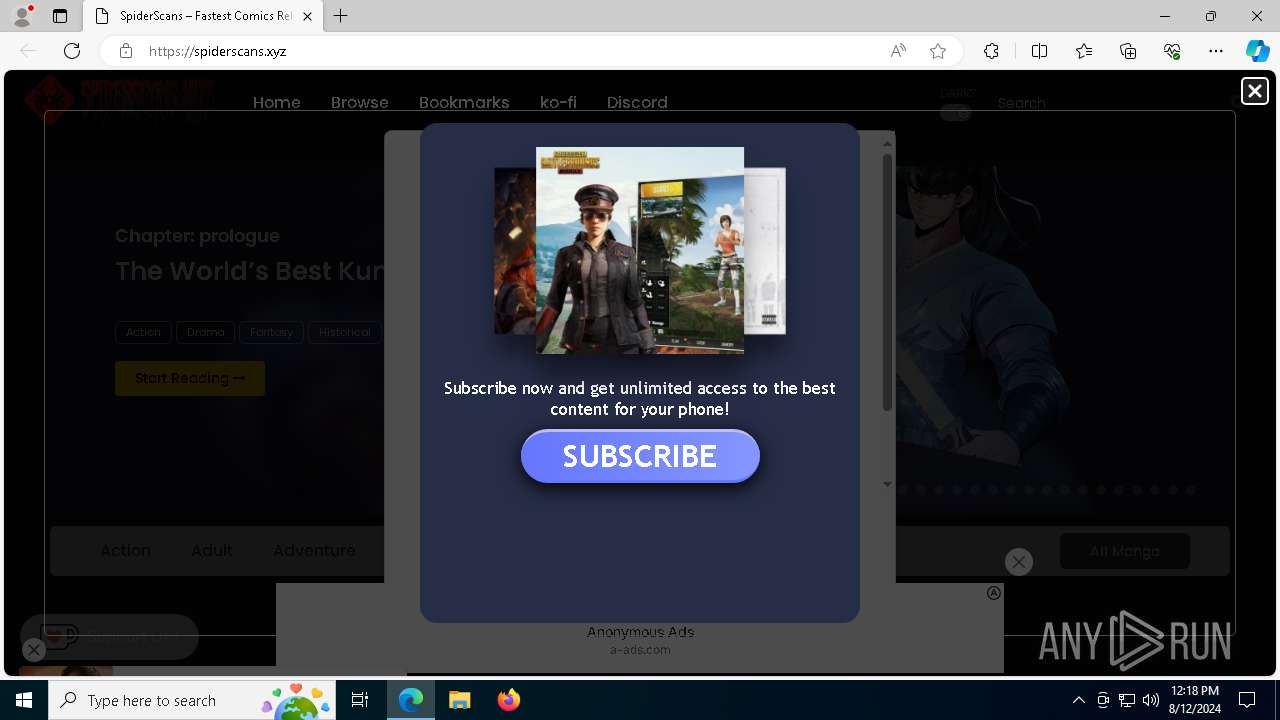Open the ko-fi link
The image size is (1280, 720).
[x=558, y=102]
